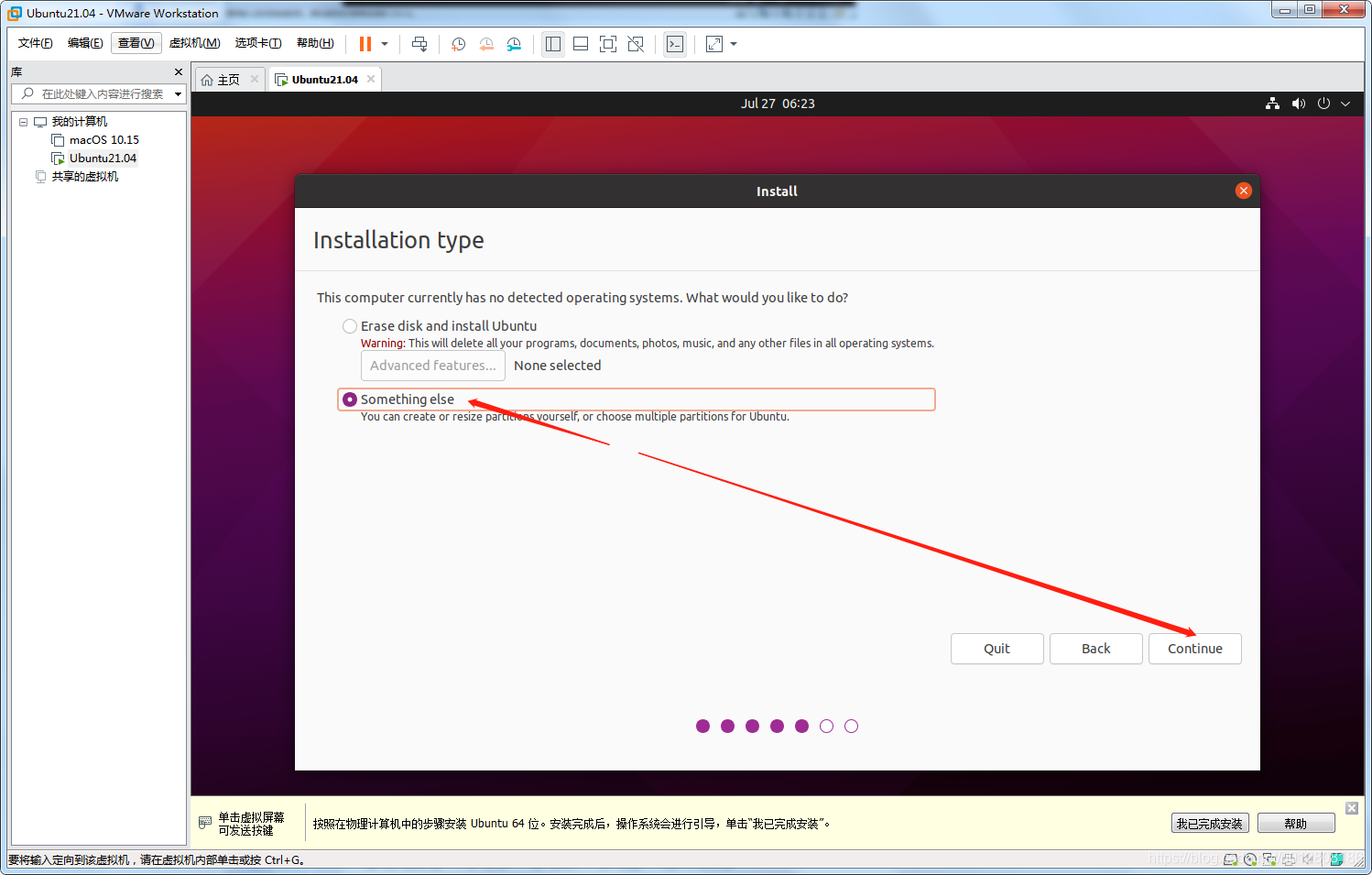Click the Back button

(1095, 649)
